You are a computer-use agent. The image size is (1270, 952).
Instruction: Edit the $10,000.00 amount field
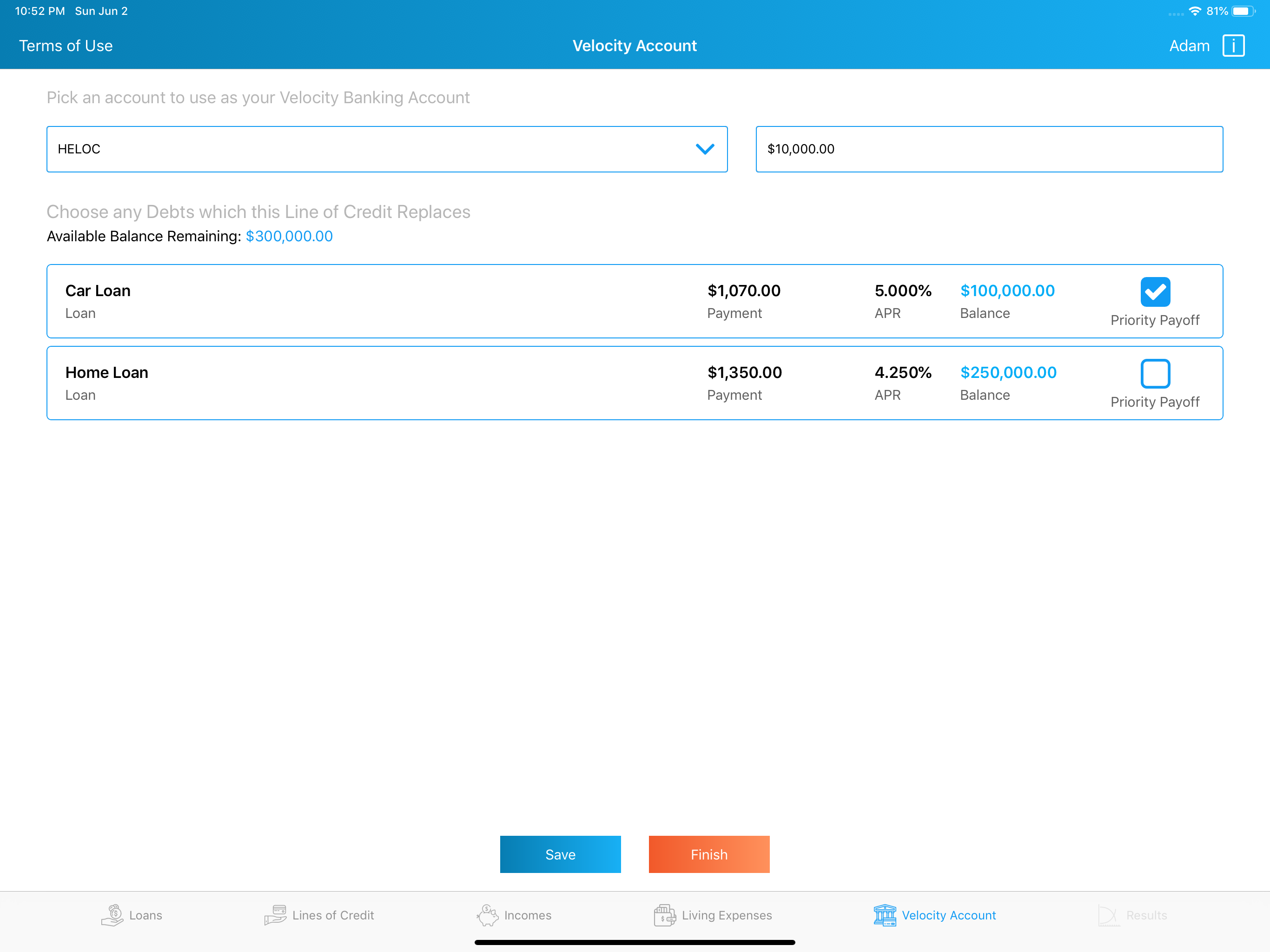989,149
